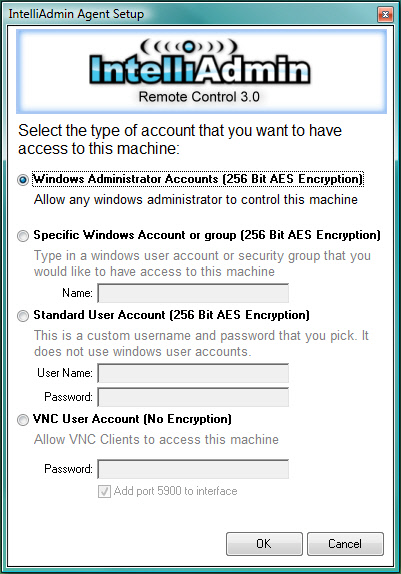Select Standard User Account radio button
Screen dimensions: 401x574
pyautogui.click(x=23, y=316)
